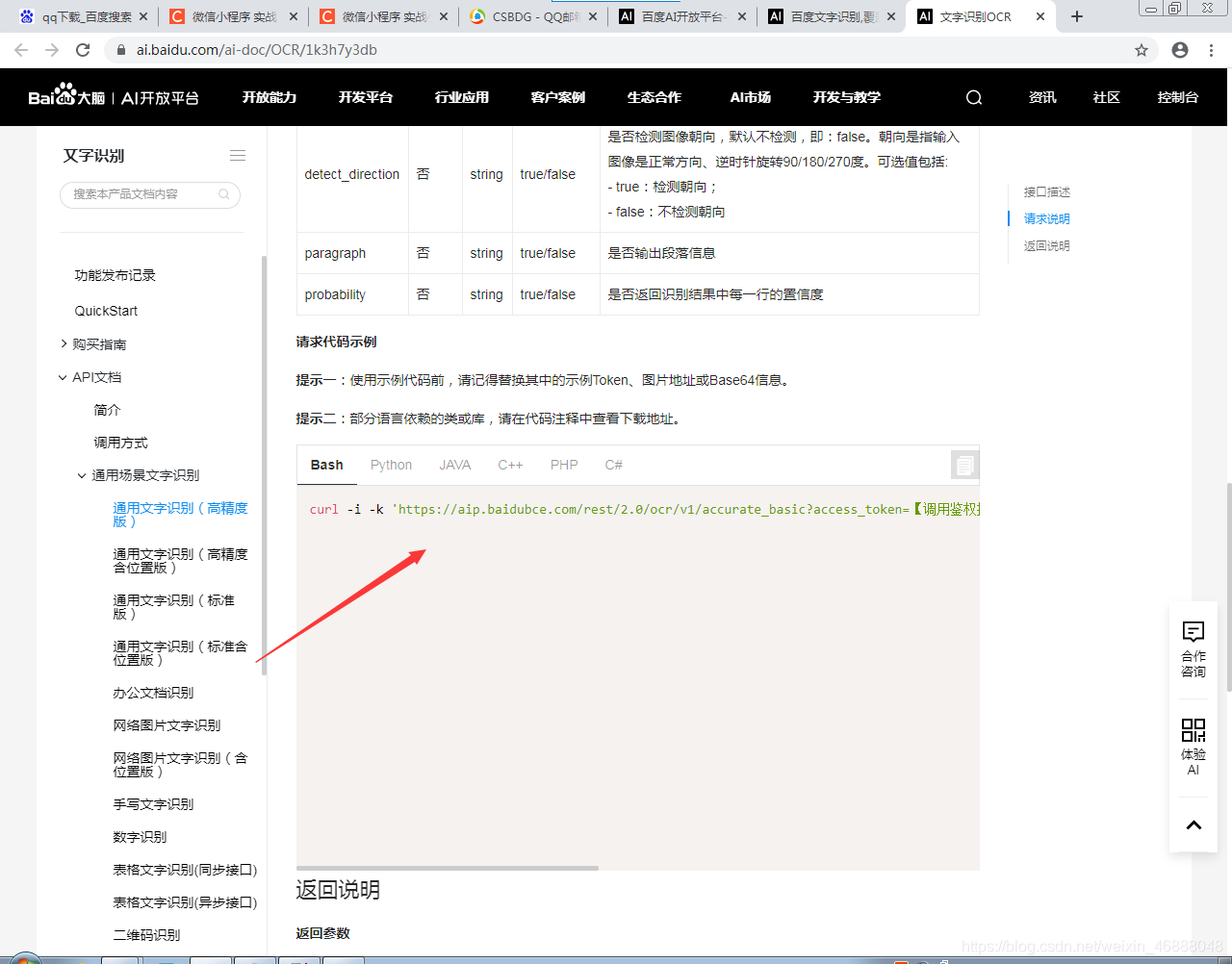
Task: Open 生态合作 menu in header
Action: [x=654, y=97]
